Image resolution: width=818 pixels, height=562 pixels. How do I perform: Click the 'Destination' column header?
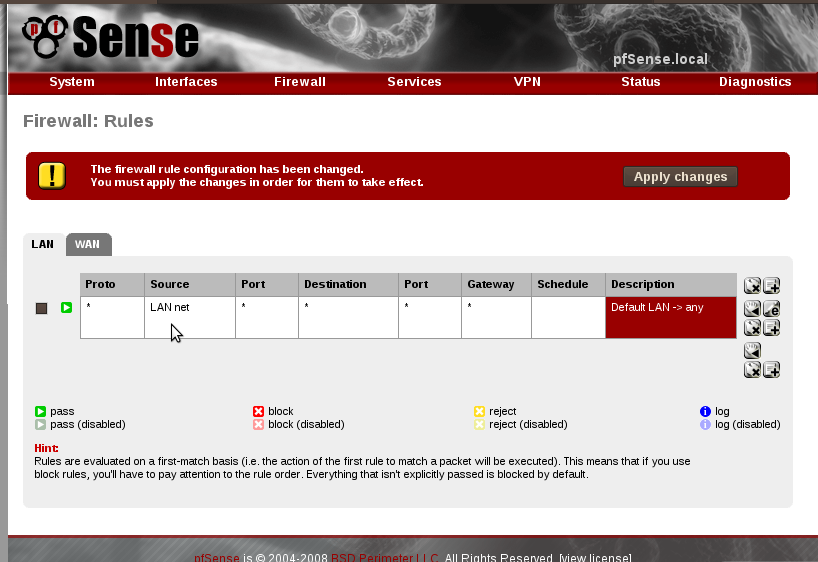(348, 284)
